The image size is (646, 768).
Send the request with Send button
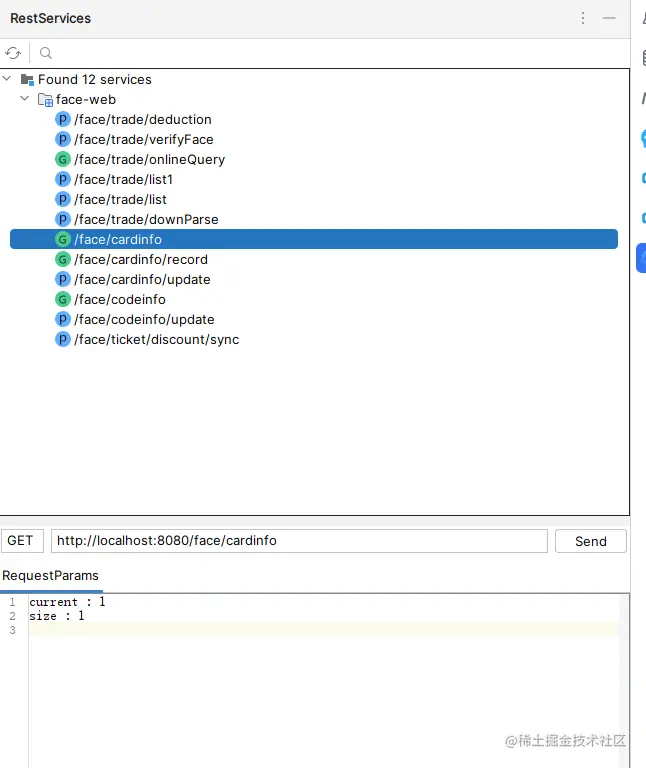pos(591,541)
